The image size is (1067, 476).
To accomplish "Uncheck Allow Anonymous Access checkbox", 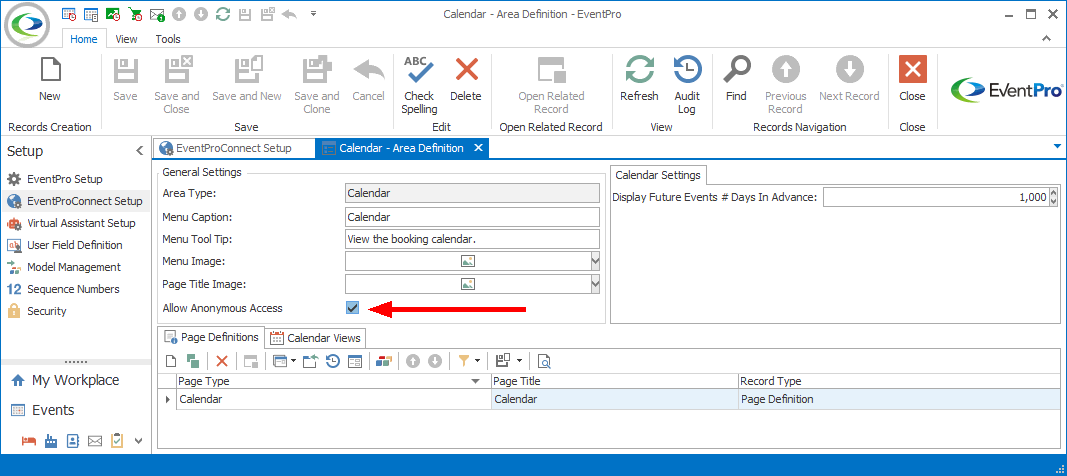I will (x=352, y=308).
